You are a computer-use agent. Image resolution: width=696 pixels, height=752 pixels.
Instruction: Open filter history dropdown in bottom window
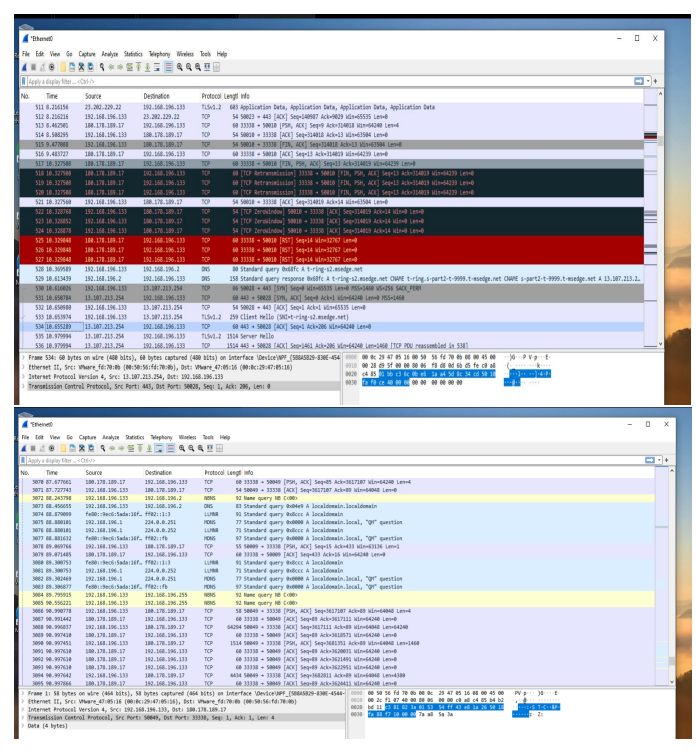pyautogui.click(x=659, y=460)
